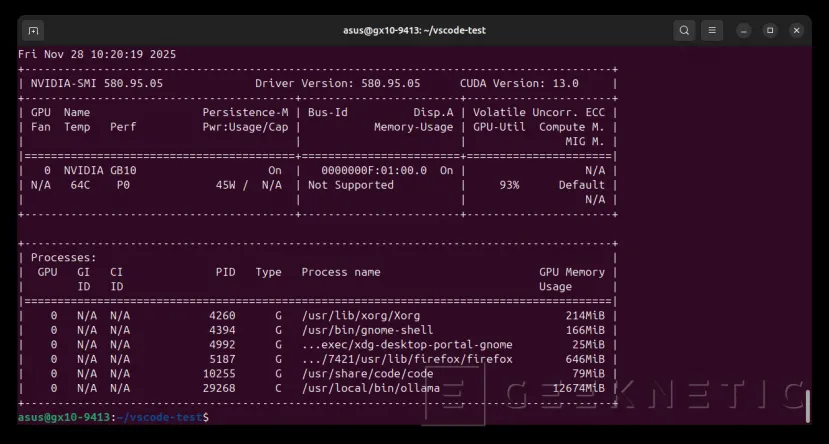
Task: Maximize the terminal window
Action: click(770, 30)
